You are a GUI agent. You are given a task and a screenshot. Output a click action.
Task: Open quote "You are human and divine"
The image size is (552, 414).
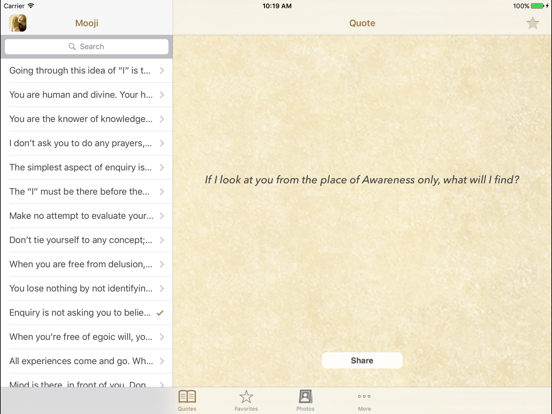click(x=87, y=95)
